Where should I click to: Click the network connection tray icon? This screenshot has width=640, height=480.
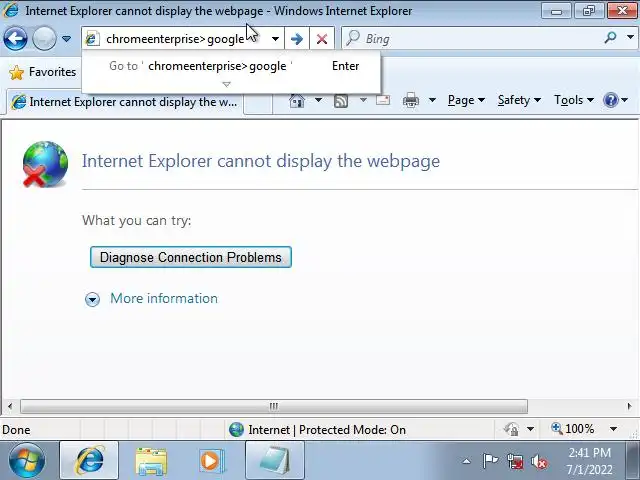point(515,462)
